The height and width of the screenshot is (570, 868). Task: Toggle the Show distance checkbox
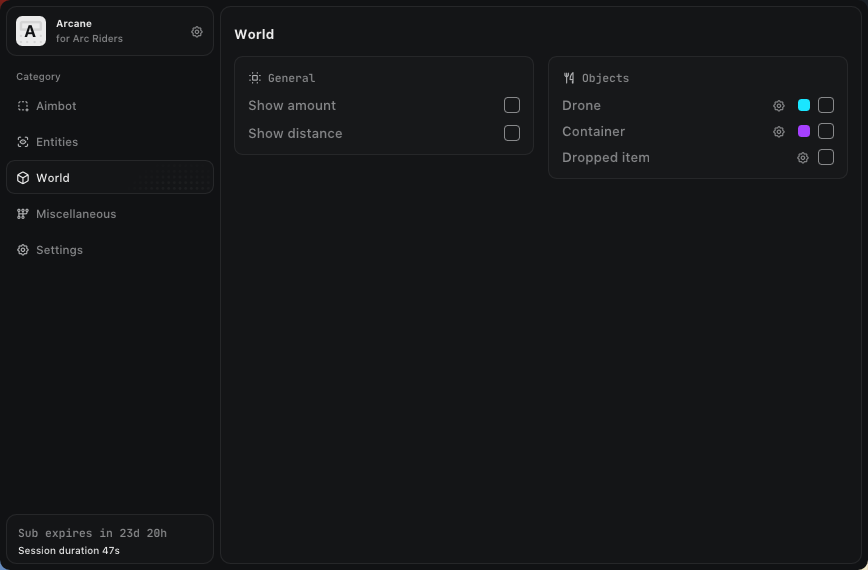pyautogui.click(x=512, y=133)
